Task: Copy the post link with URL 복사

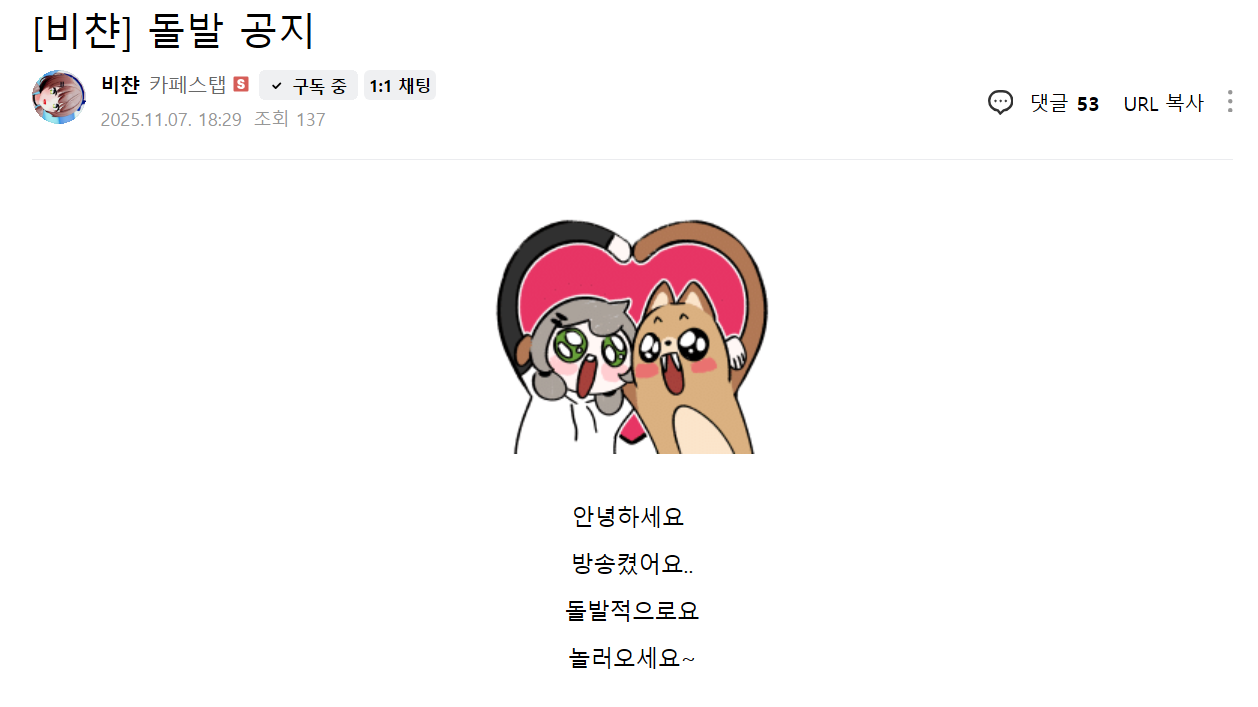Action: pos(1164,103)
